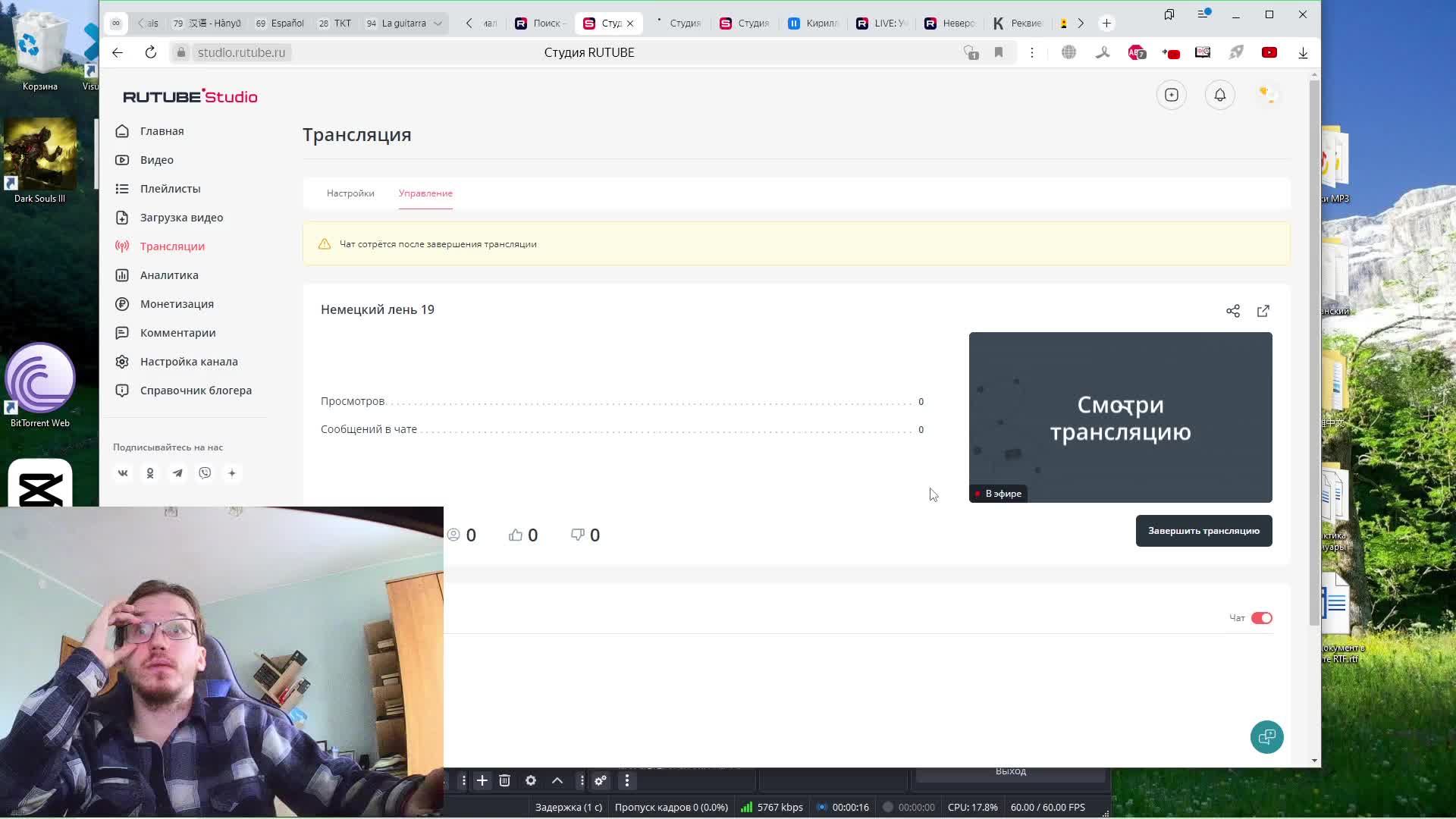1456x819 pixels.
Task: Open stream in new window icon
Action: coord(1263,311)
